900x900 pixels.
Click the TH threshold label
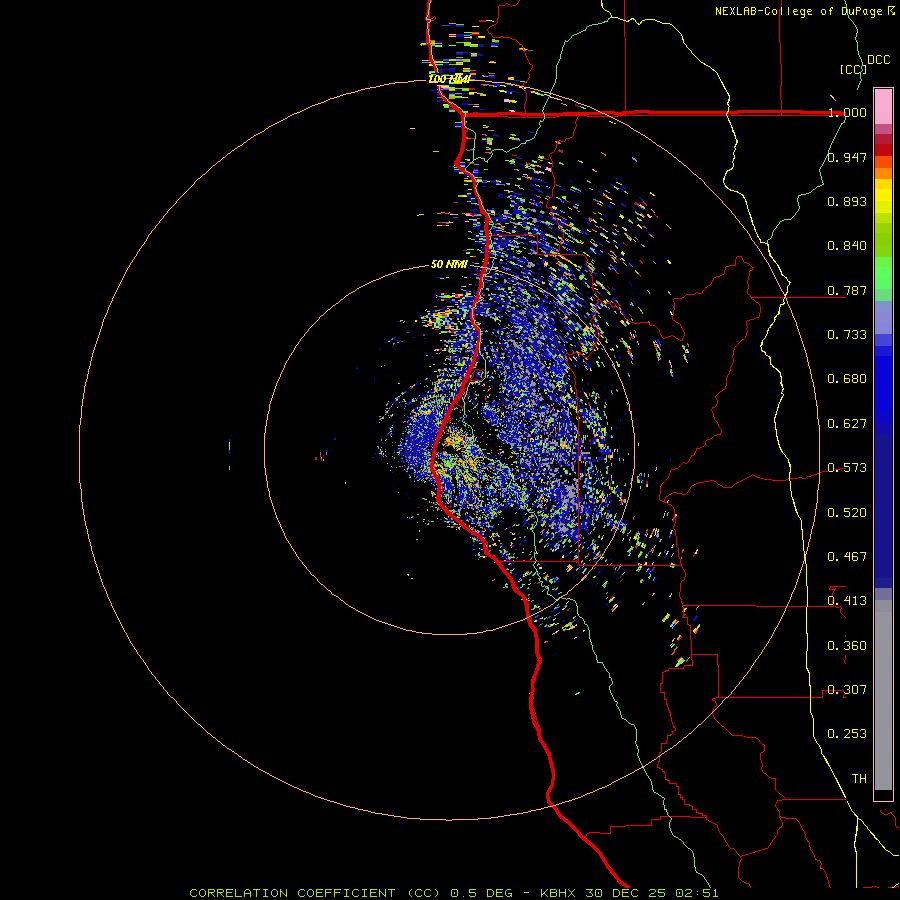pos(859,779)
